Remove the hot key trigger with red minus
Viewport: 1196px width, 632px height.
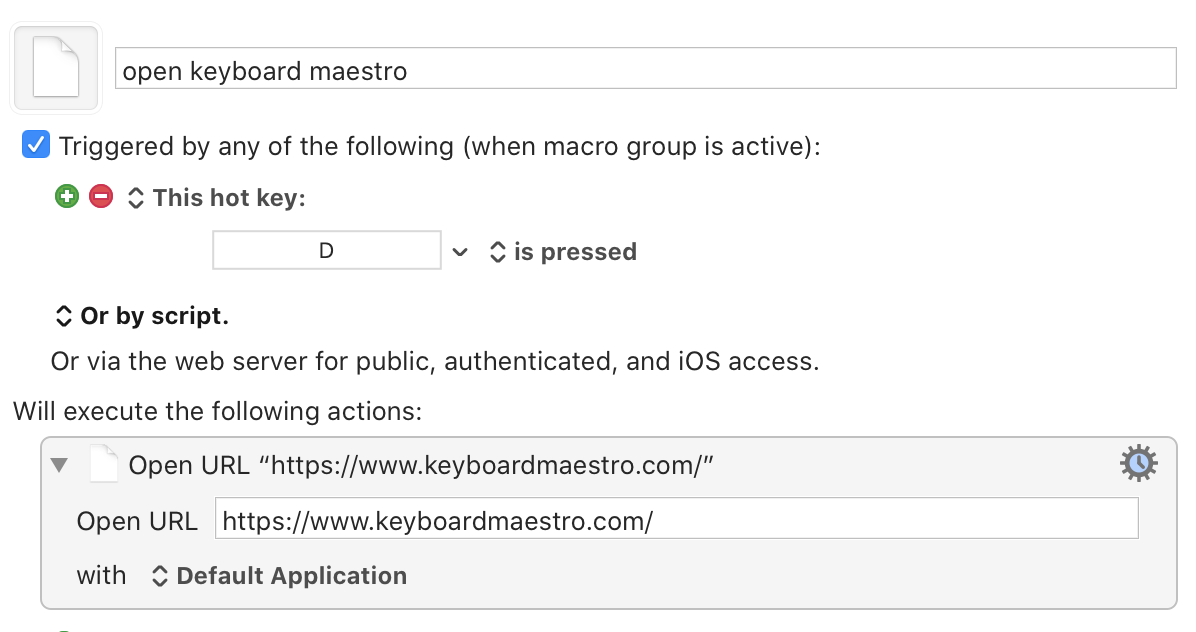101,197
